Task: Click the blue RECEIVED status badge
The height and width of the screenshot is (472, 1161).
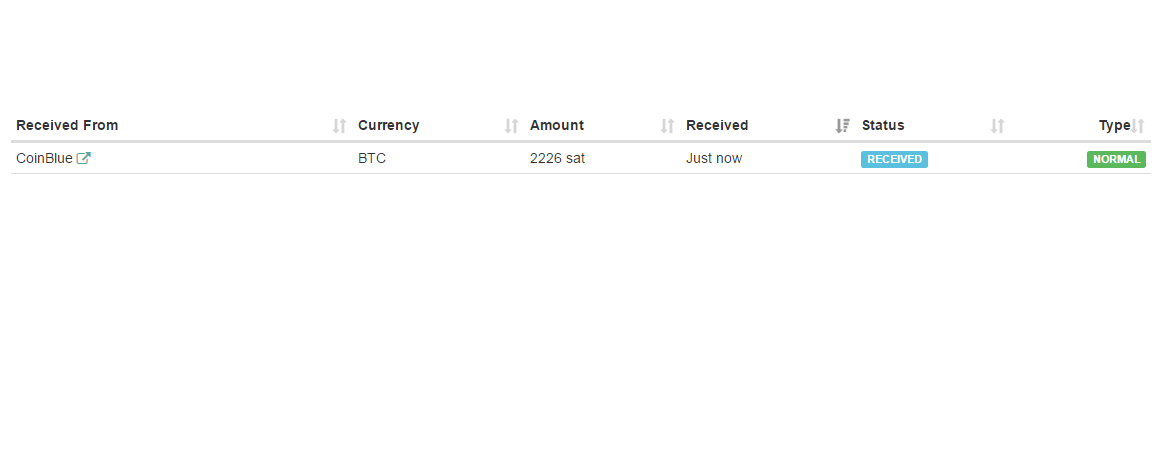Action: [894, 159]
